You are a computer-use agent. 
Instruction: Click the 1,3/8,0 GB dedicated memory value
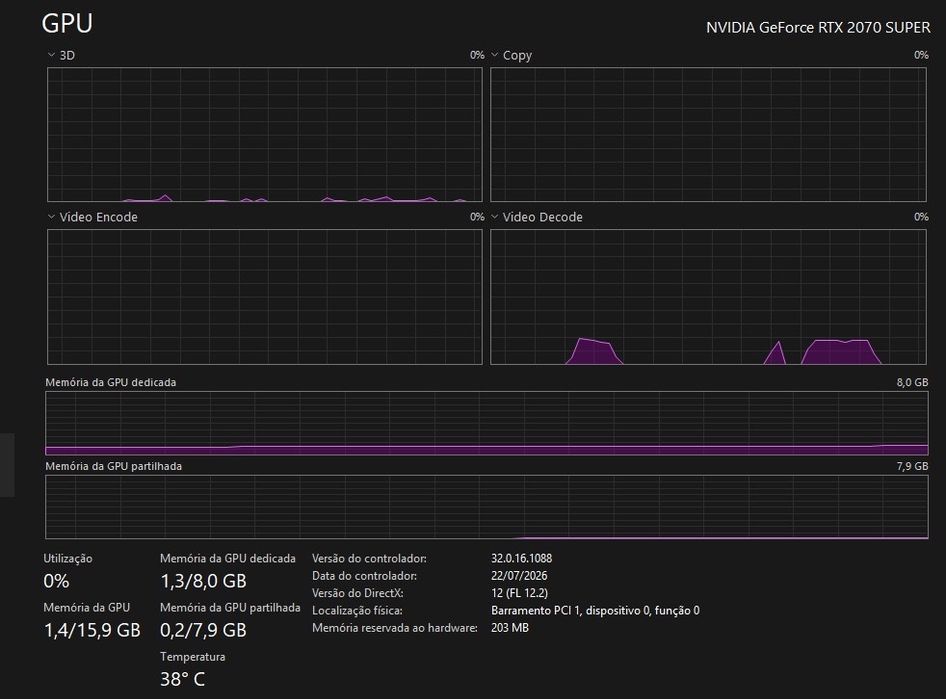tap(203, 581)
